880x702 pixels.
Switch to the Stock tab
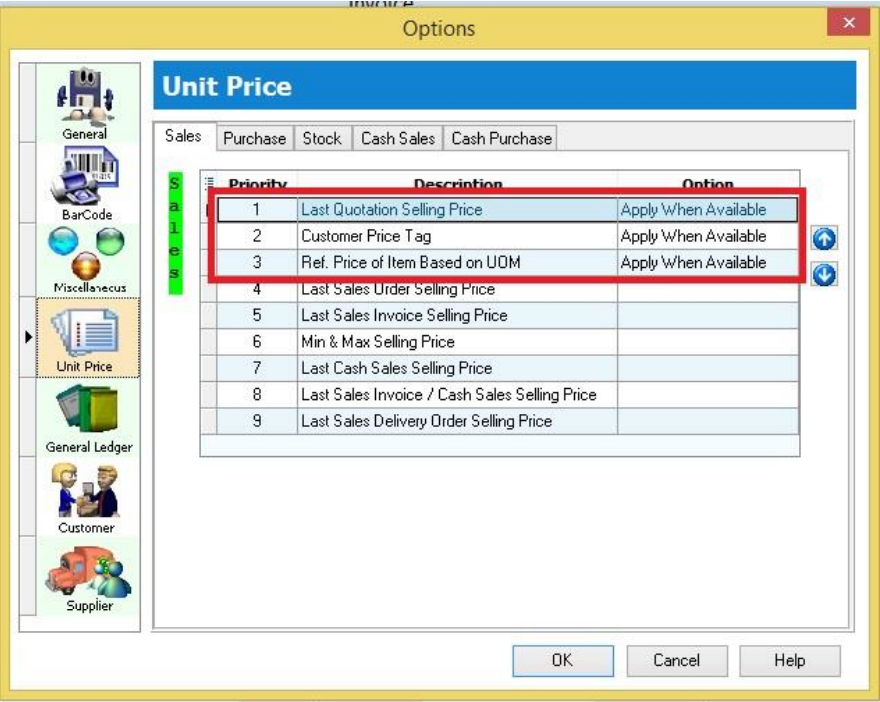322,139
